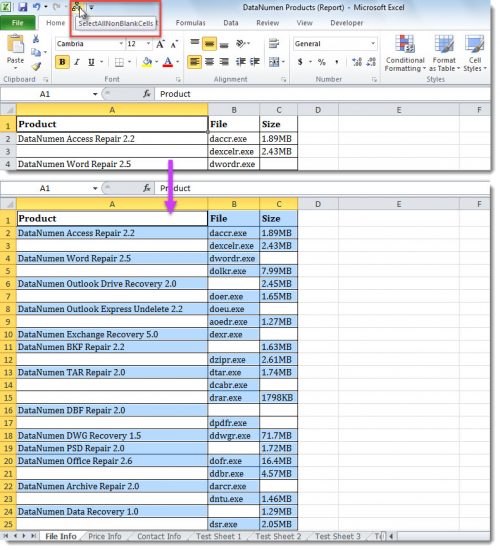The height and width of the screenshot is (550, 500).
Task: Click the Paste clipboard icon
Action: [x=15, y=44]
